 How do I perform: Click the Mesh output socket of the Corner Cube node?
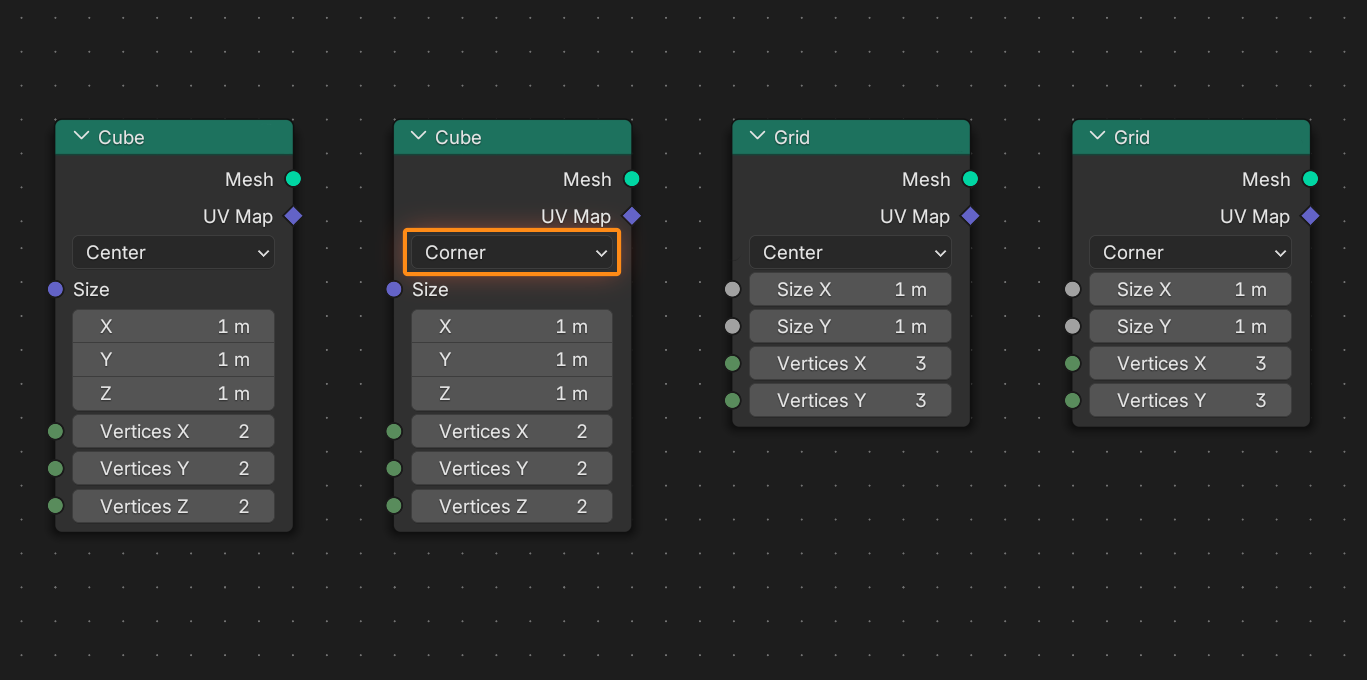click(632, 179)
